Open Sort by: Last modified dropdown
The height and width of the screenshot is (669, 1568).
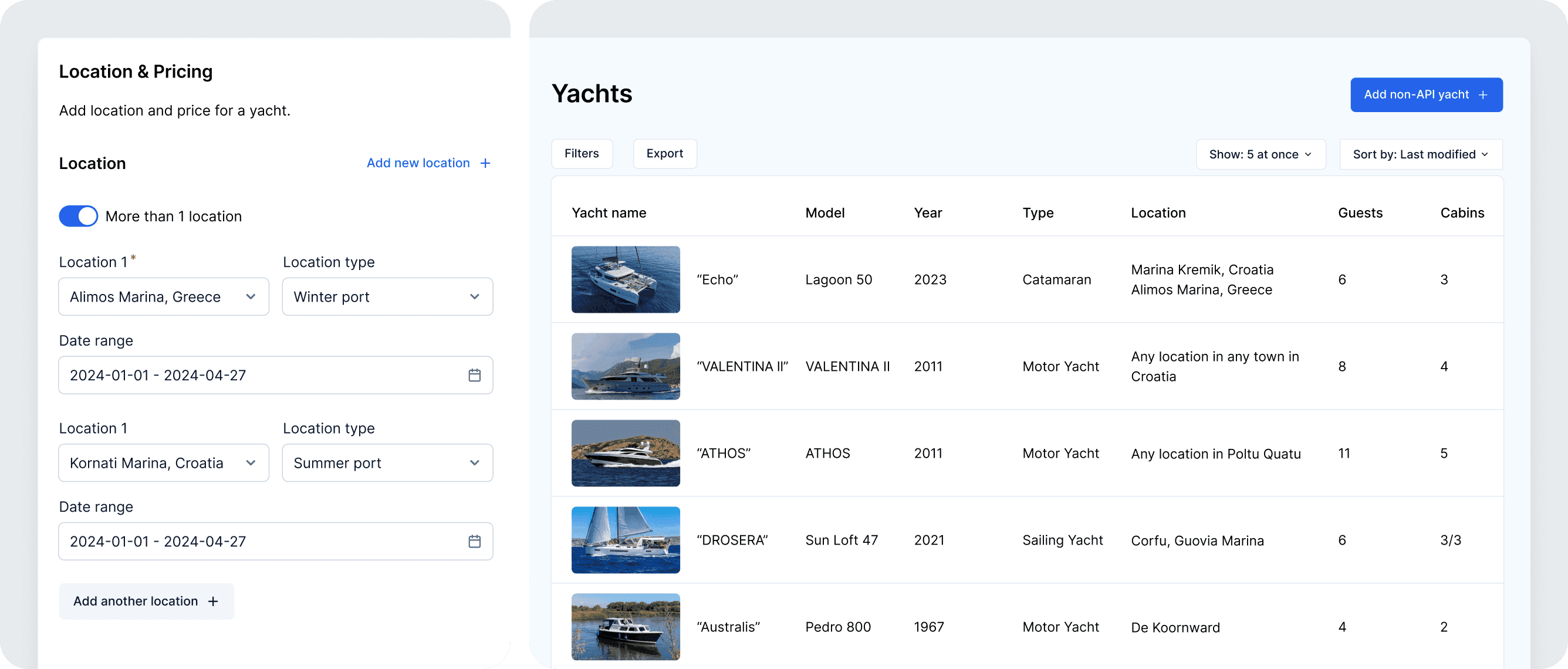point(1420,154)
